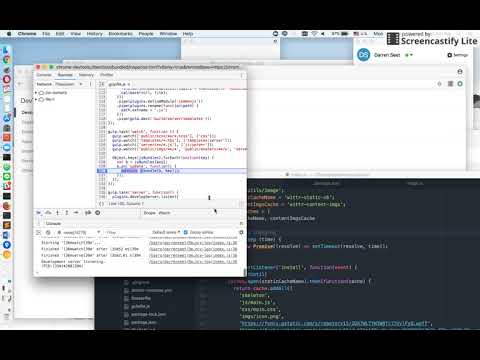Viewport: 480px width, 360px height.
Task: Switch to the Sources tab in DevTools
Action: (x=65, y=75)
